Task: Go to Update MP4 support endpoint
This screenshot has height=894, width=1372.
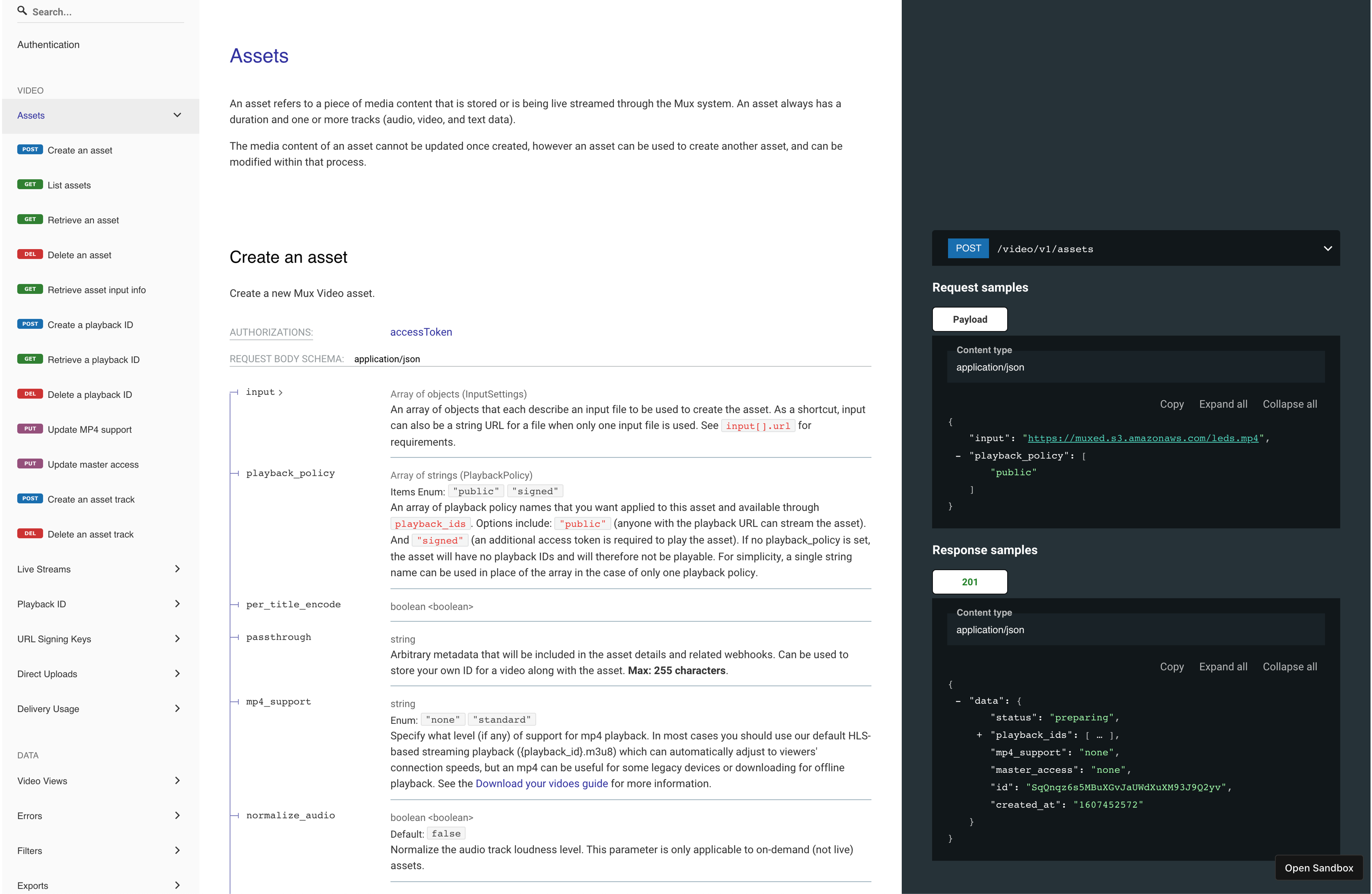Action: point(89,430)
